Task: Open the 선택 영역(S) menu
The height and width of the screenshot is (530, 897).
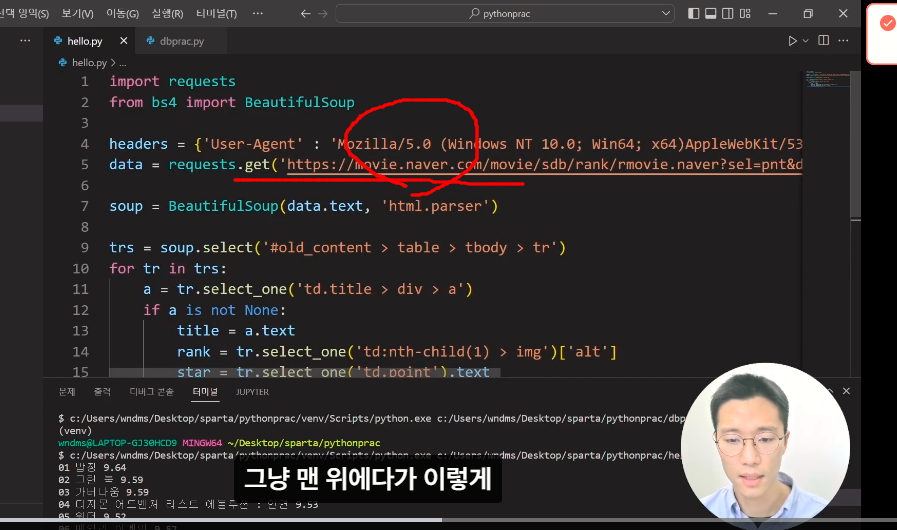Action: point(24,13)
